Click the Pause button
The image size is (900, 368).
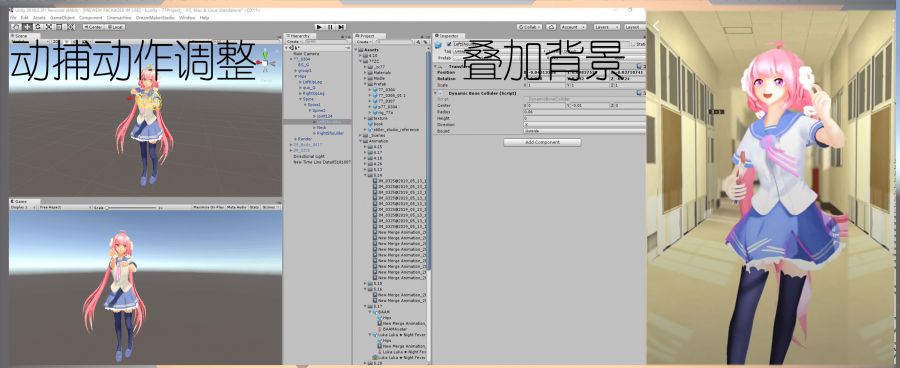[x=330, y=27]
